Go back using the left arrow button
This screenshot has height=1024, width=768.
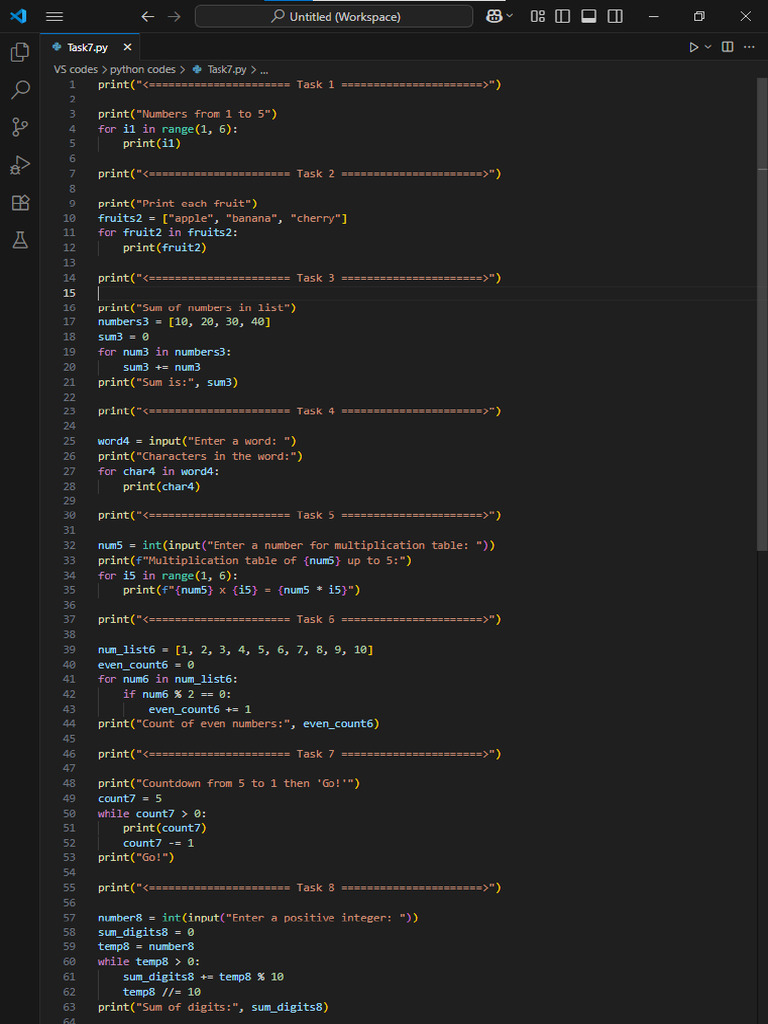(x=148, y=17)
